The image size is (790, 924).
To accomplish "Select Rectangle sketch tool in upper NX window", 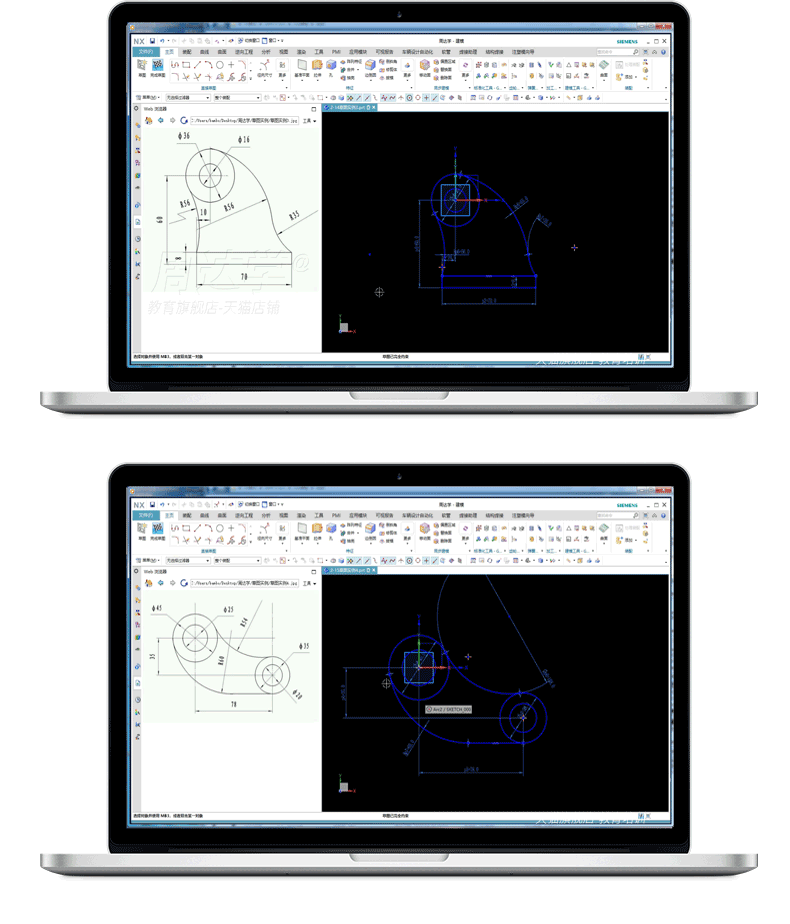I will pos(186,65).
